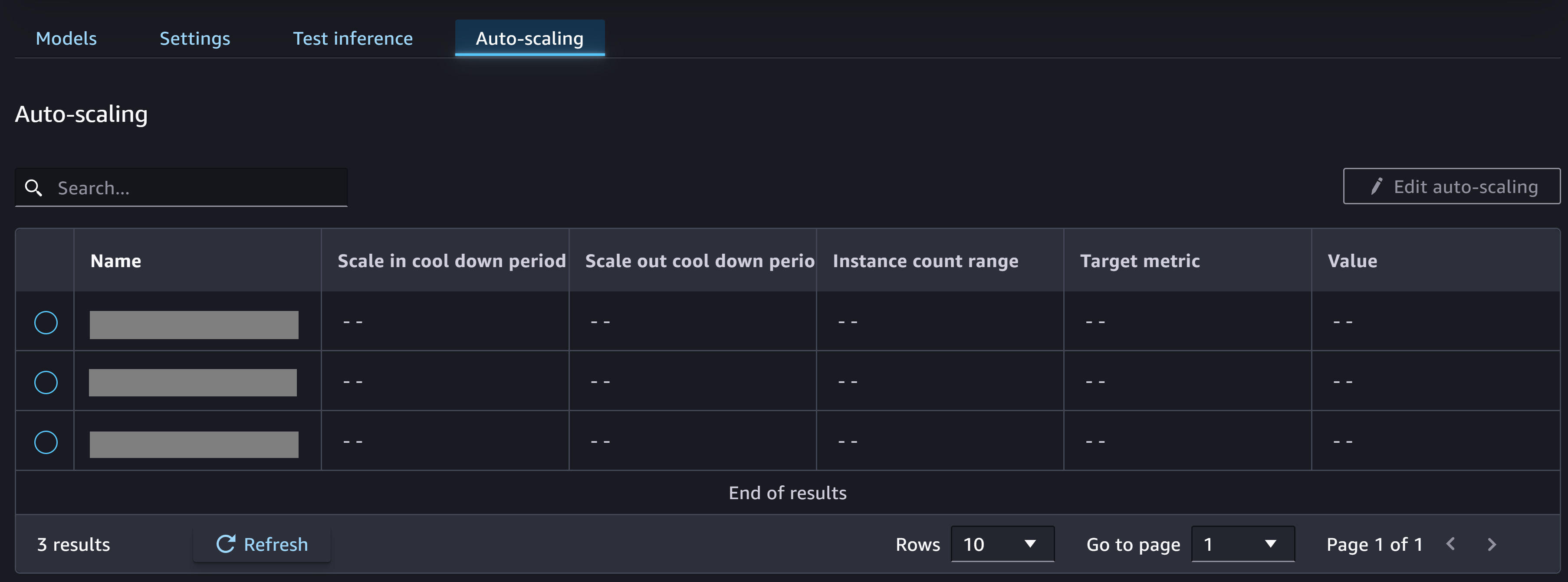Image resolution: width=1568 pixels, height=582 pixels.
Task: Click the Name column header
Action: (x=115, y=260)
